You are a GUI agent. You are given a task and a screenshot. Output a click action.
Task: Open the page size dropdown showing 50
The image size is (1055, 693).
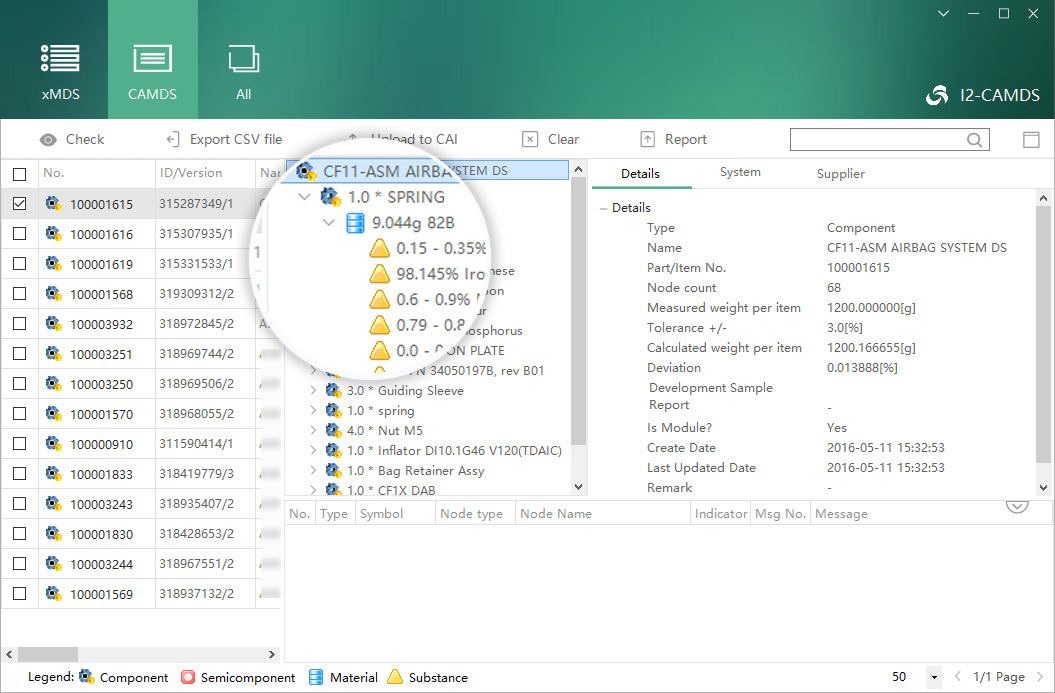click(933, 677)
